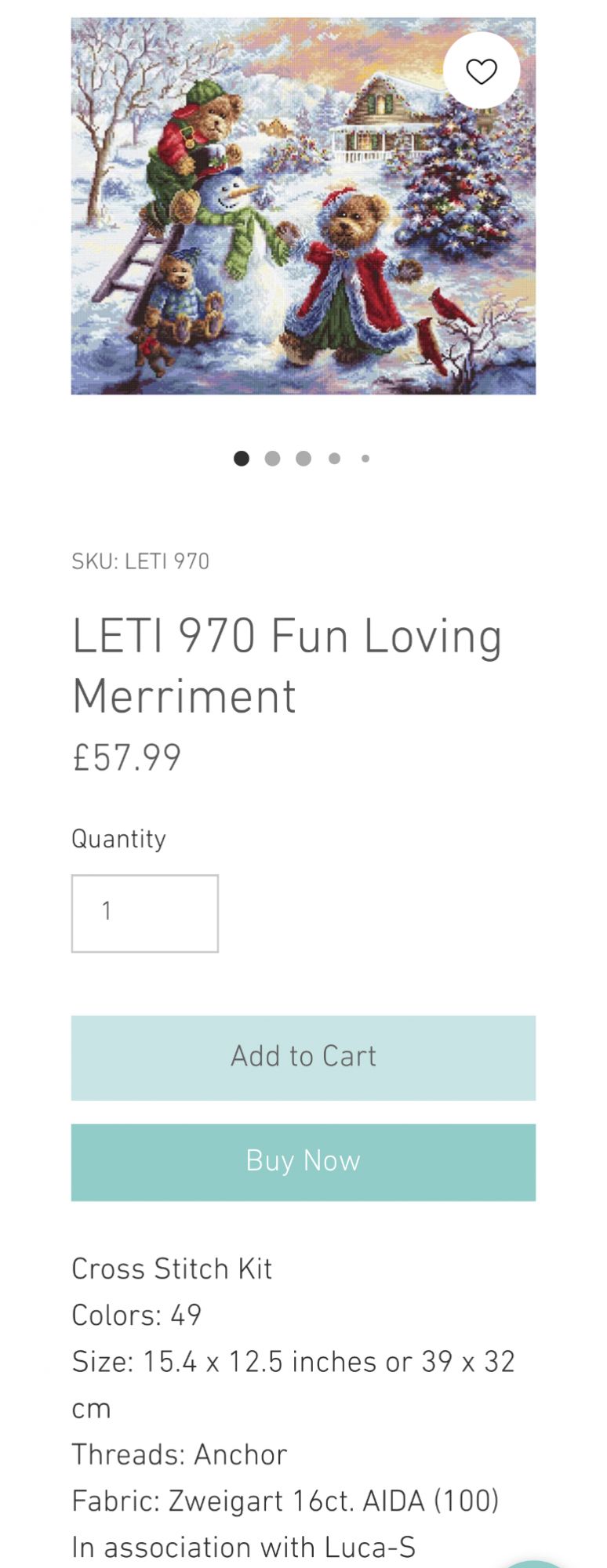The height and width of the screenshot is (1568, 607).
Task: Click the Buy Now button
Action: (303, 1162)
